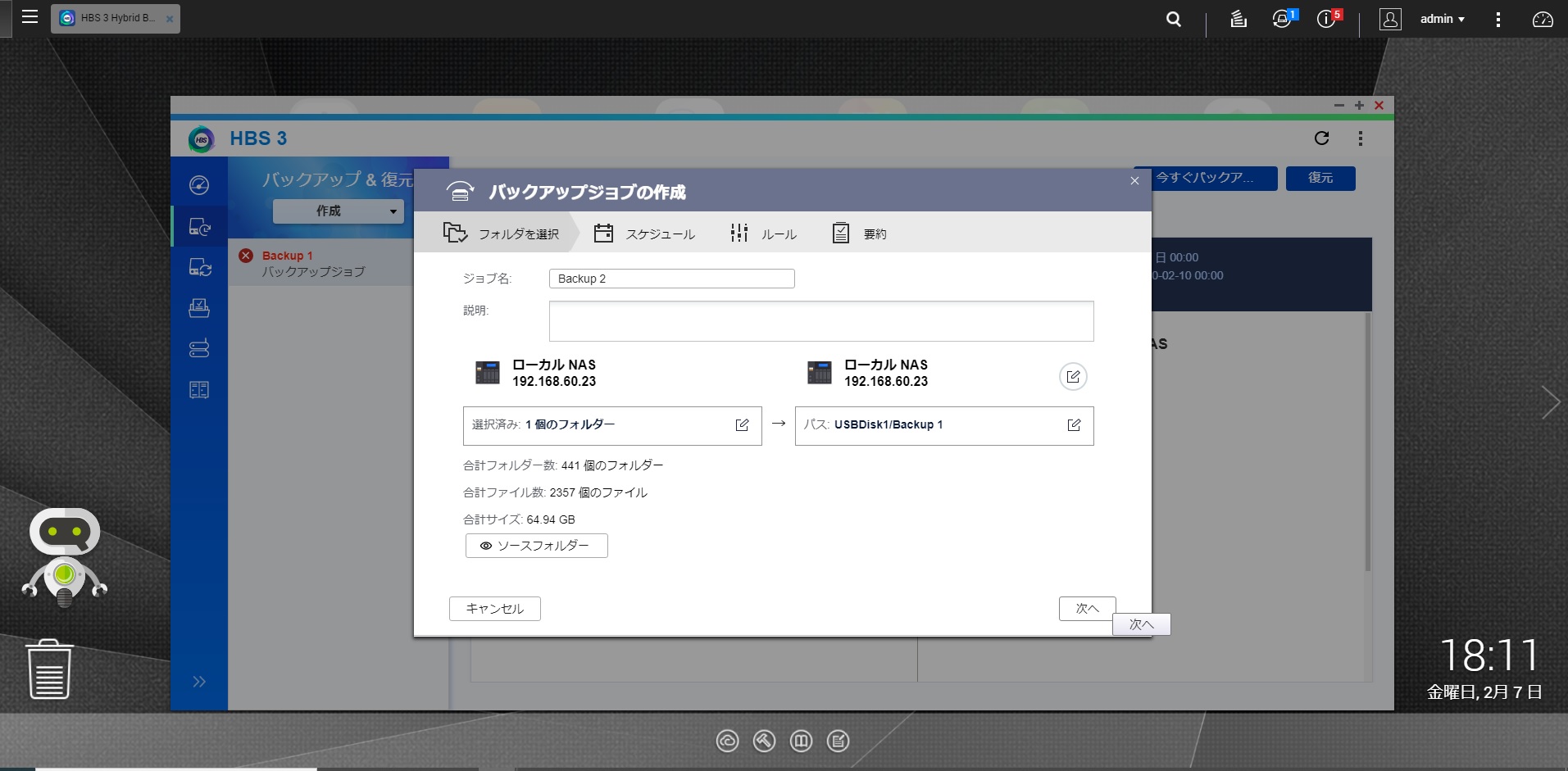1568x771 pixels.
Task: Open the dashboard gauge icon in top bar
Action: coord(1543,19)
